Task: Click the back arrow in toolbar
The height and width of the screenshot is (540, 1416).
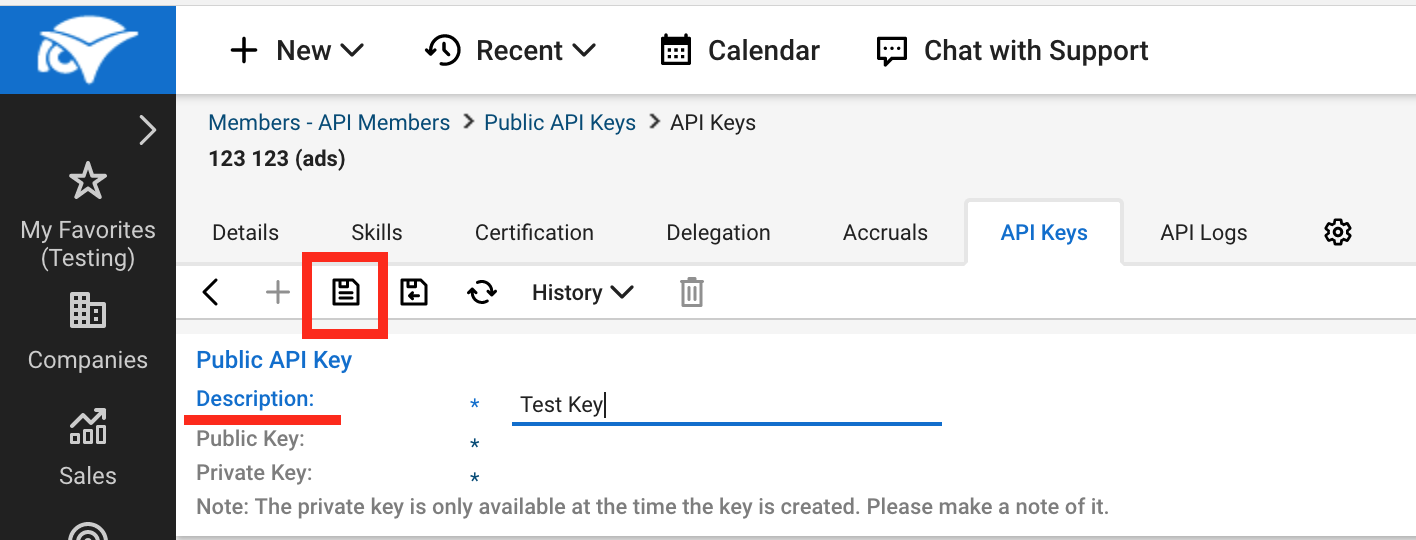Action: click(x=210, y=292)
